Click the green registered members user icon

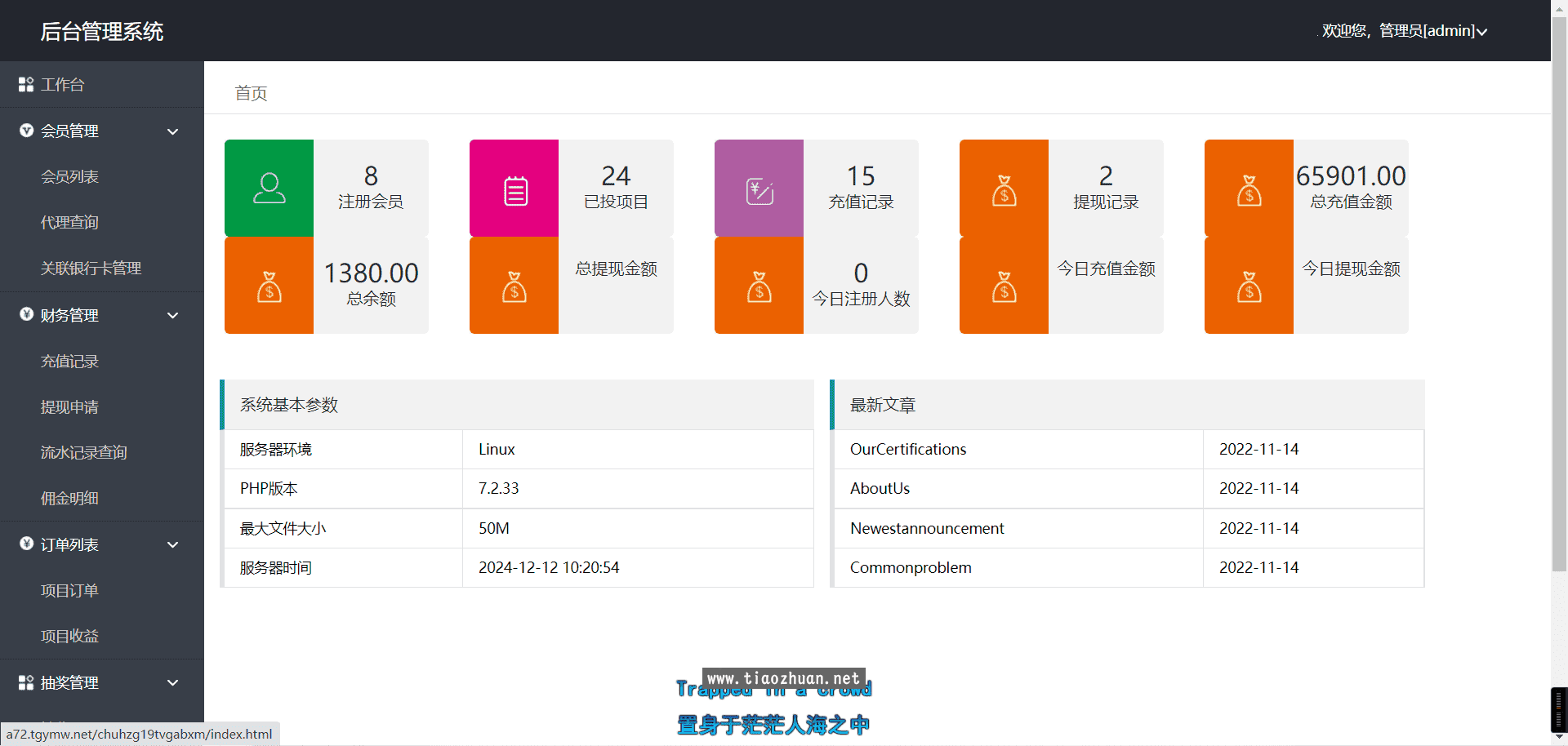[x=269, y=189]
